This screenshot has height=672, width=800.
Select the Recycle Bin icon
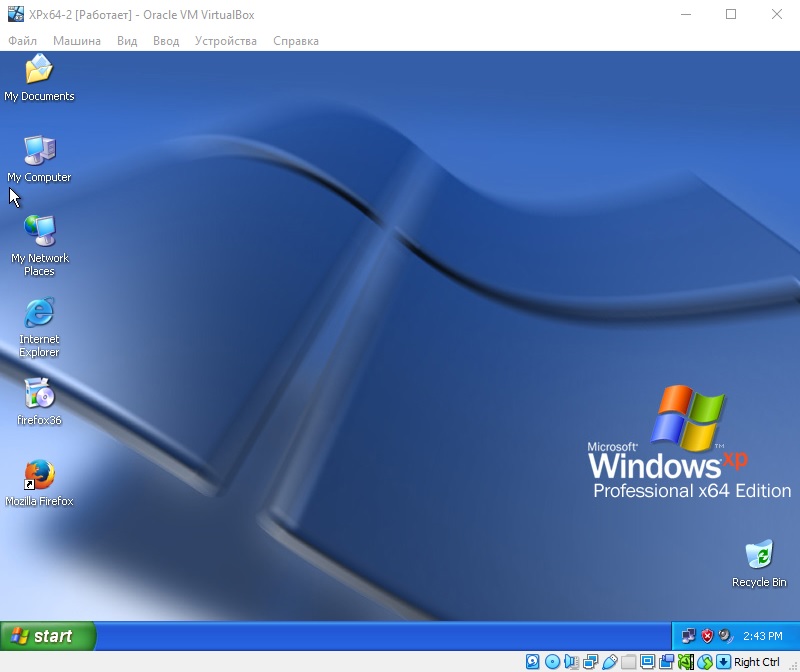[759, 563]
